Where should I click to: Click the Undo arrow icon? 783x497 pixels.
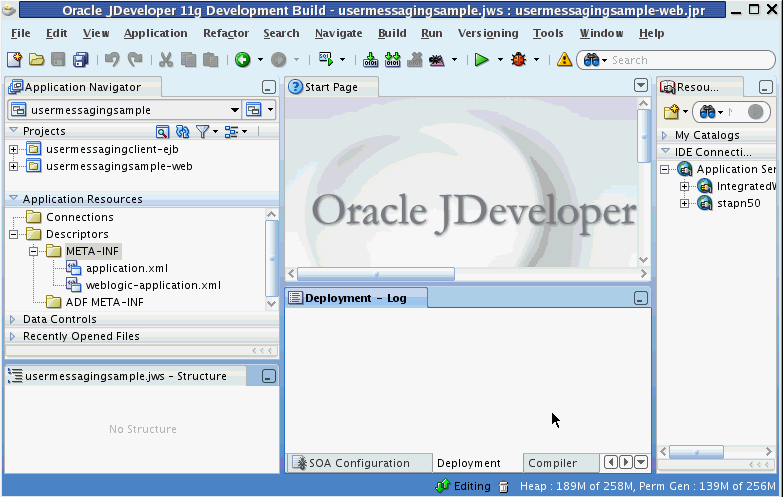pyautogui.click(x=112, y=60)
